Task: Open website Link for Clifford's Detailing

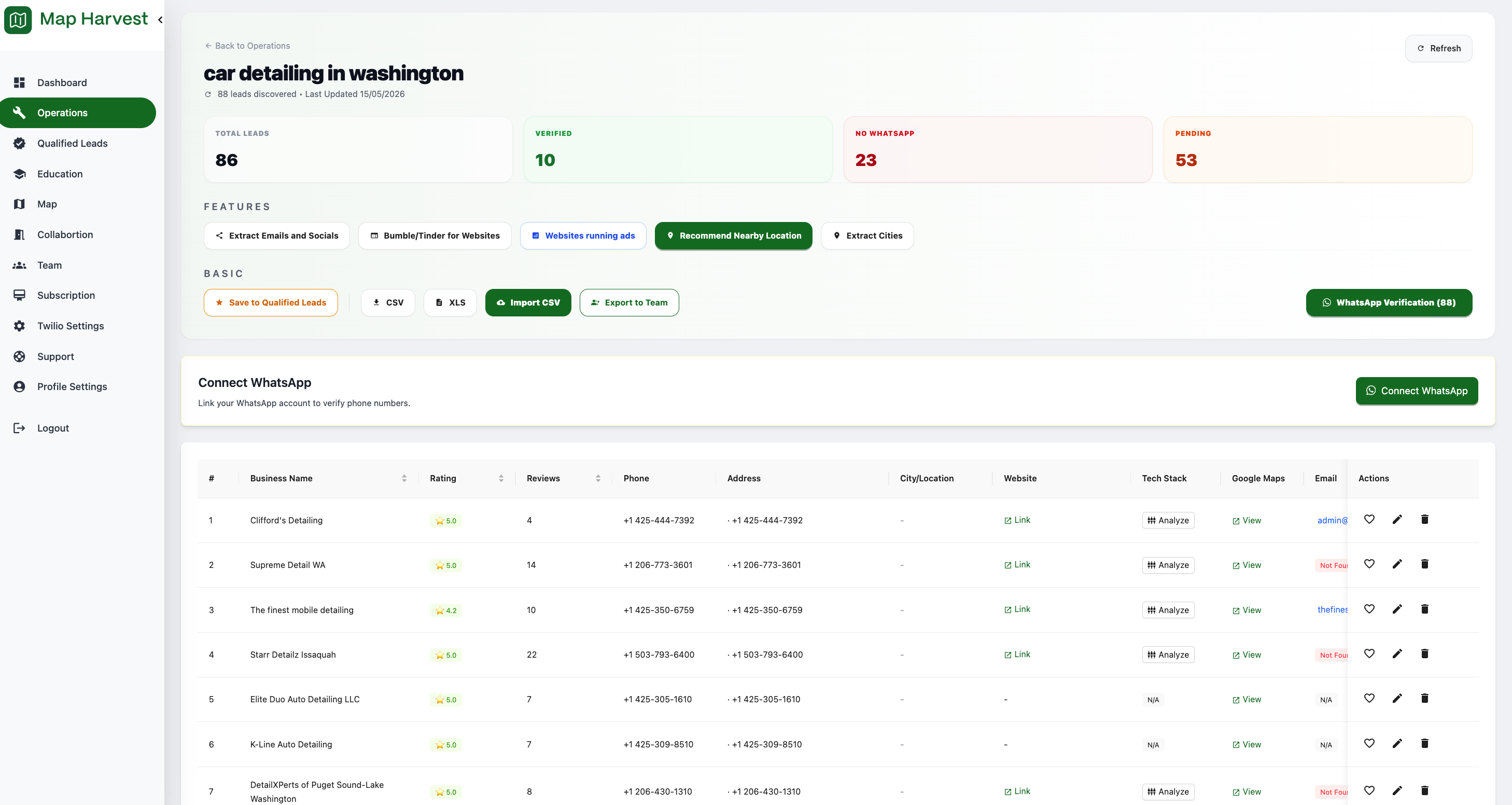Action: pos(1017,520)
